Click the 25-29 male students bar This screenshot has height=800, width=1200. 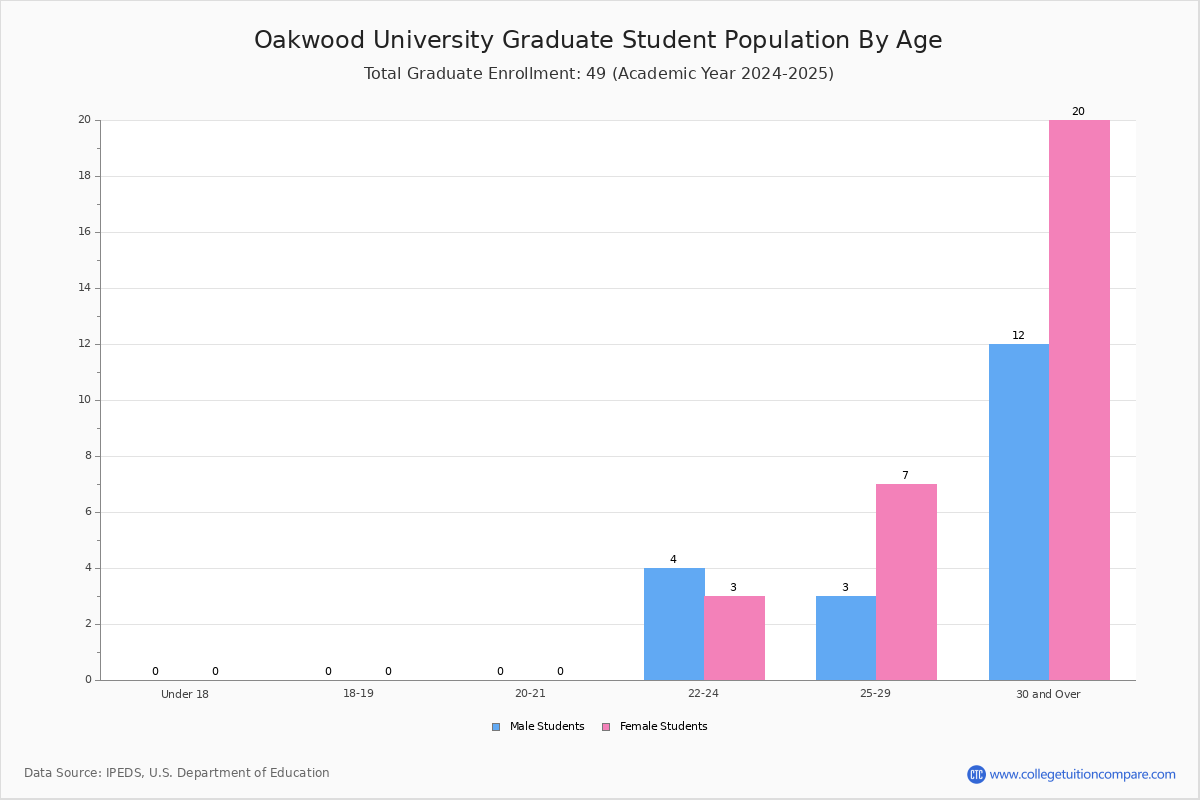click(846, 638)
